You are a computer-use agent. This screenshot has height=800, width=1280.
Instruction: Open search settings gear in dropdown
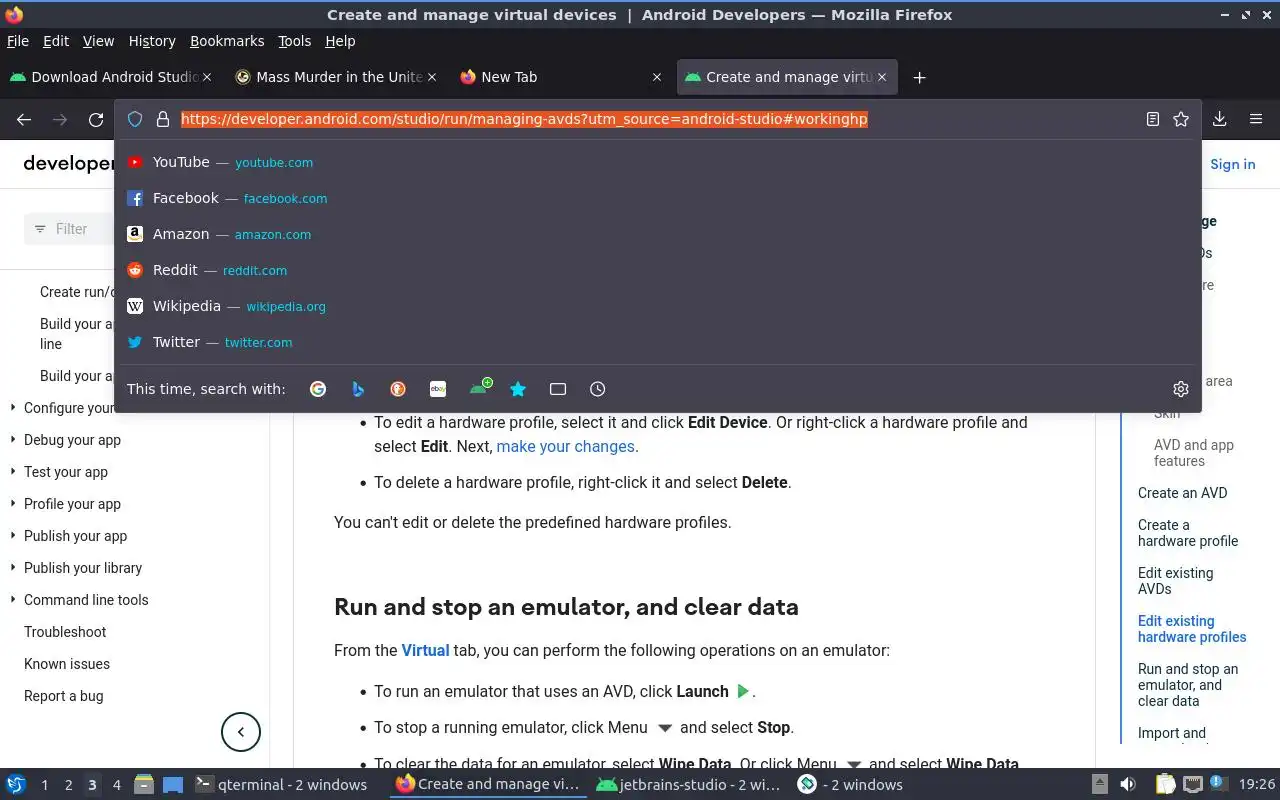pos(1181,389)
